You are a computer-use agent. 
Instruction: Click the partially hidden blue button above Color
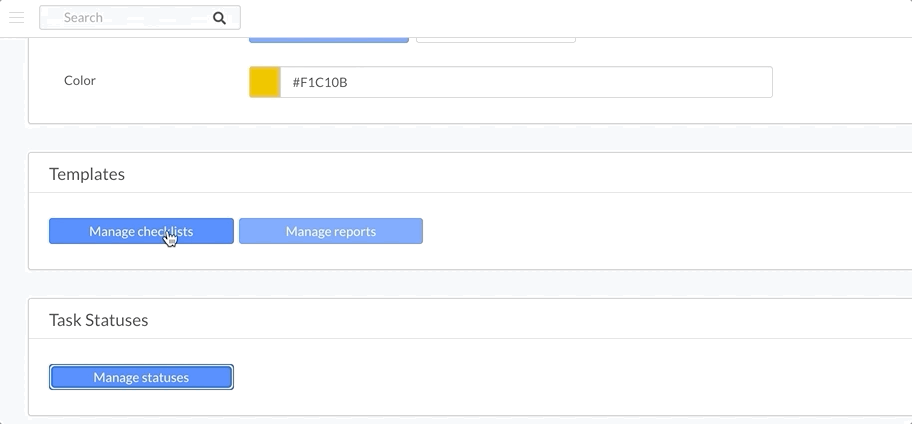pyautogui.click(x=329, y=40)
